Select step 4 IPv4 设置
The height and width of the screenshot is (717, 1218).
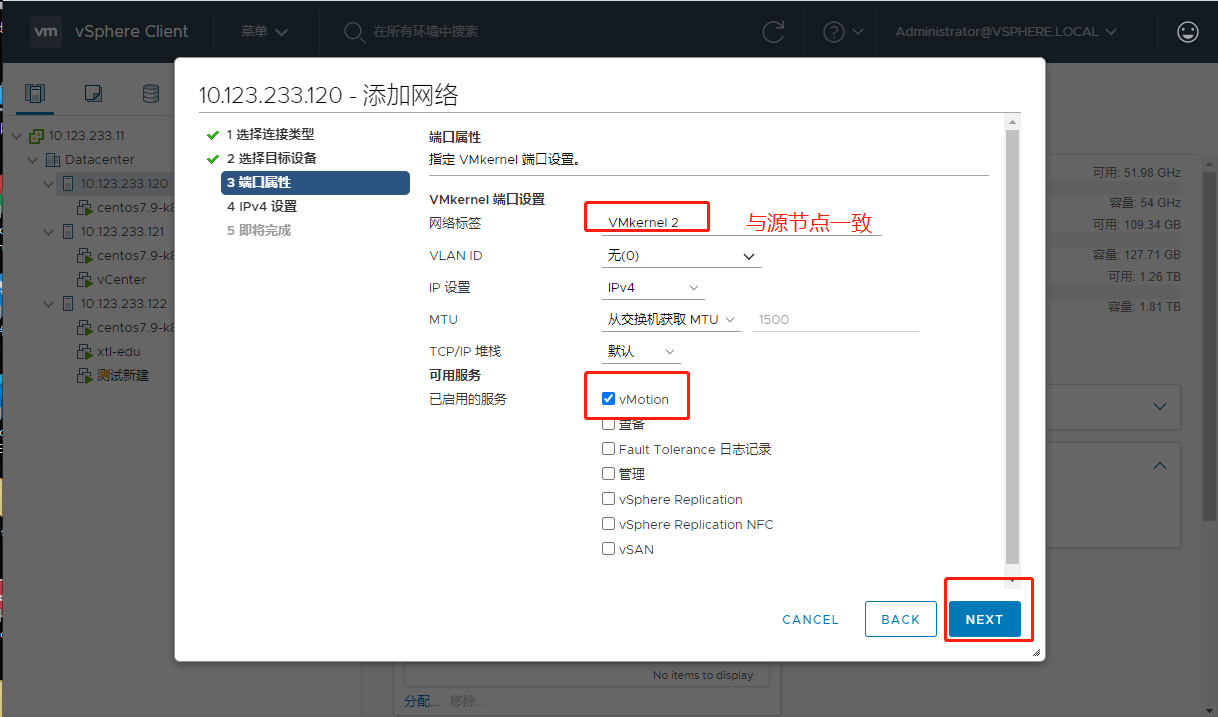262,206
